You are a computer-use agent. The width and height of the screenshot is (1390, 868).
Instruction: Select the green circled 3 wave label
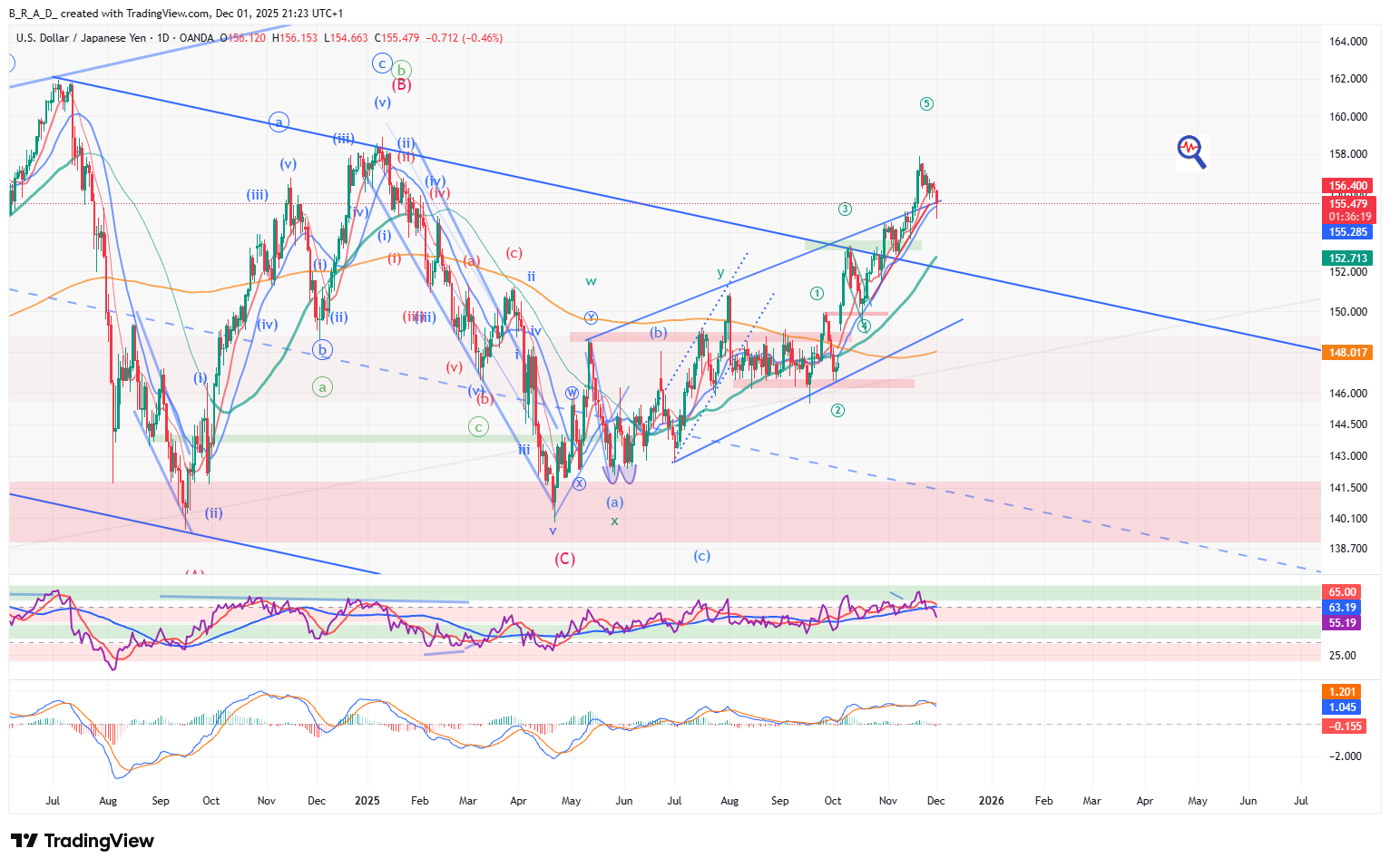845,209
